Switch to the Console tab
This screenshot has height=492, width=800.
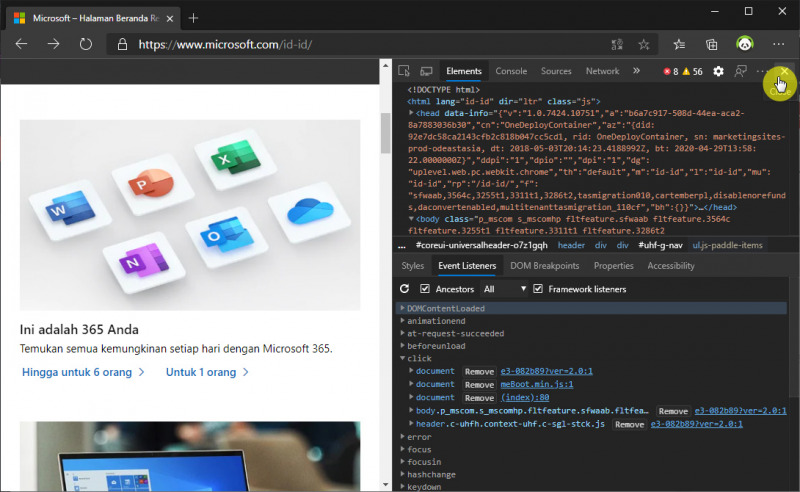[x=511, y=71]
